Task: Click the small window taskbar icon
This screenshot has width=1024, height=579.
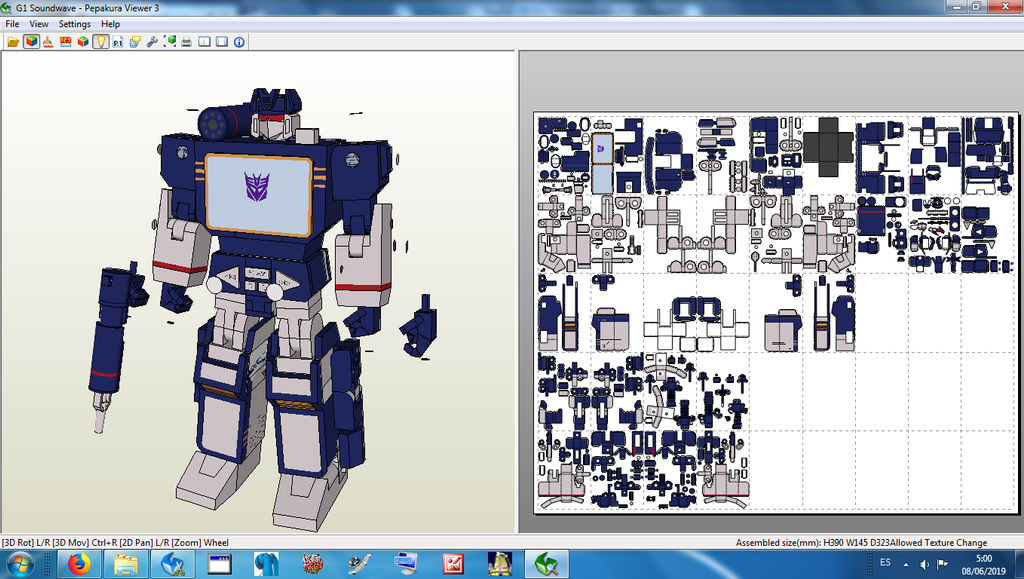Action: (x=219, y=564)
